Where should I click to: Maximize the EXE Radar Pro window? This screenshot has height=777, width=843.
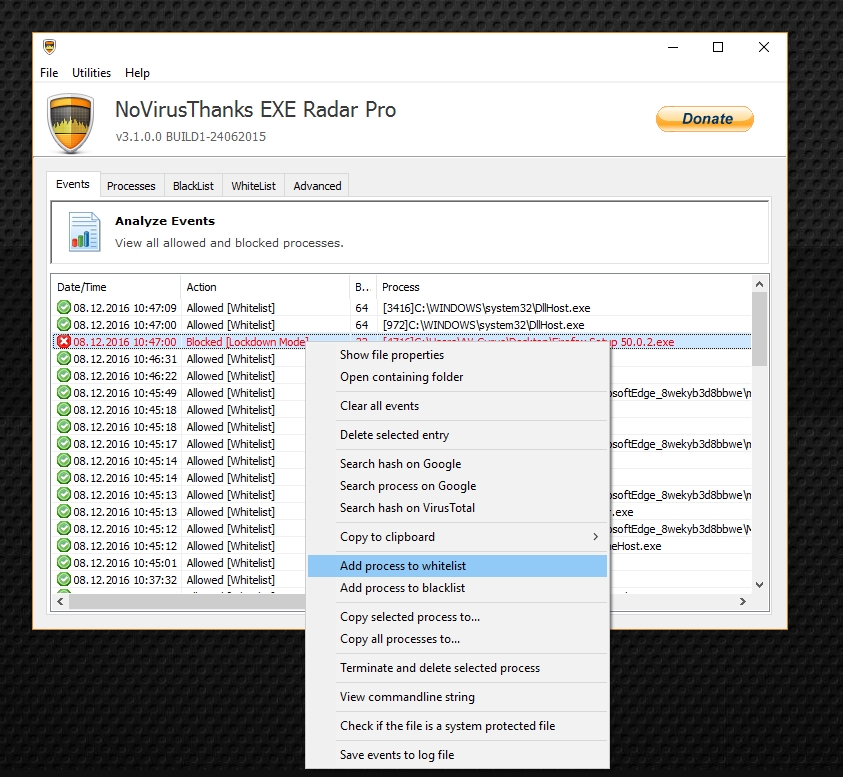coord(718,47)
